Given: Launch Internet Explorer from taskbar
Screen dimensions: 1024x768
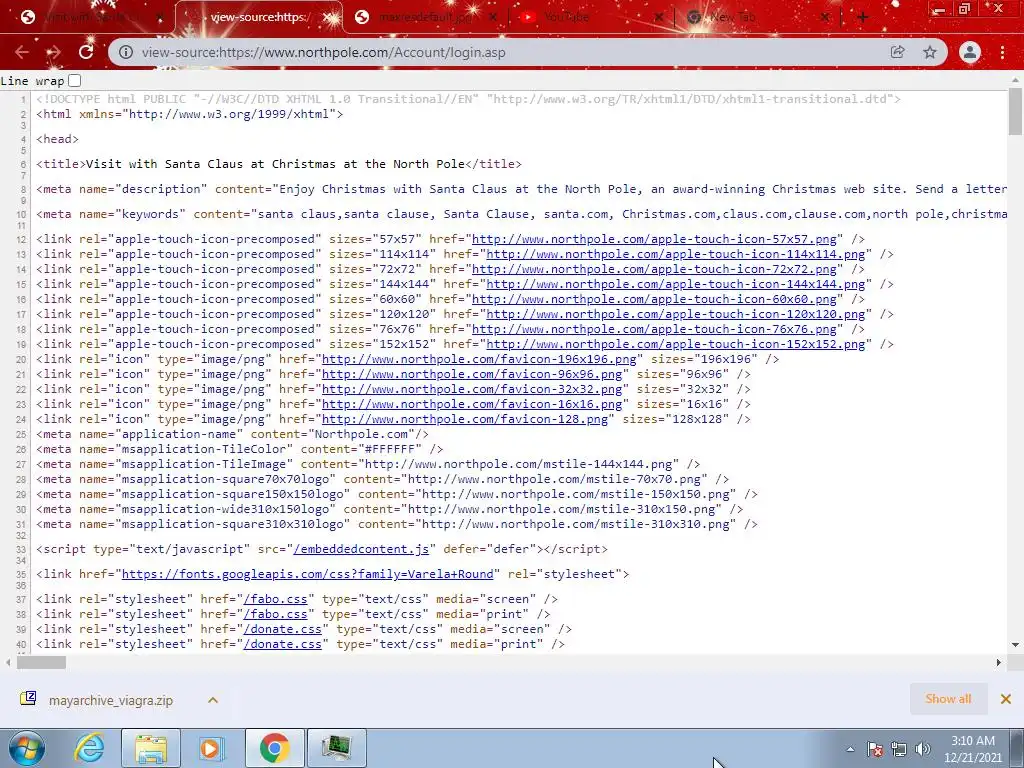Looking at the screenshot, I should [89, 748].
